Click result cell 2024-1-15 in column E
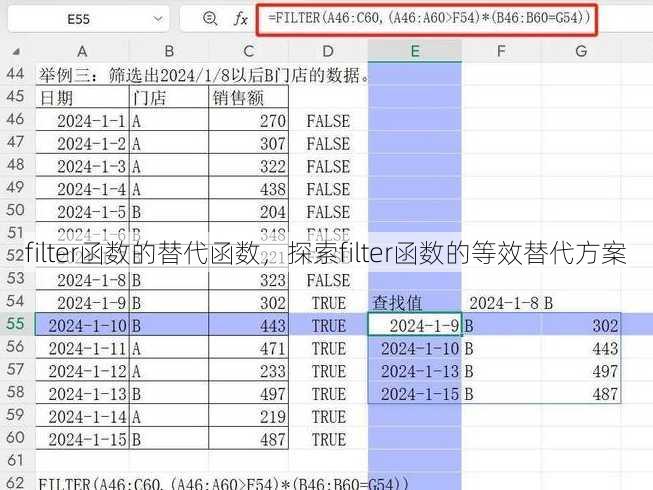Viewport: 653px width, 490px height. 415,394
